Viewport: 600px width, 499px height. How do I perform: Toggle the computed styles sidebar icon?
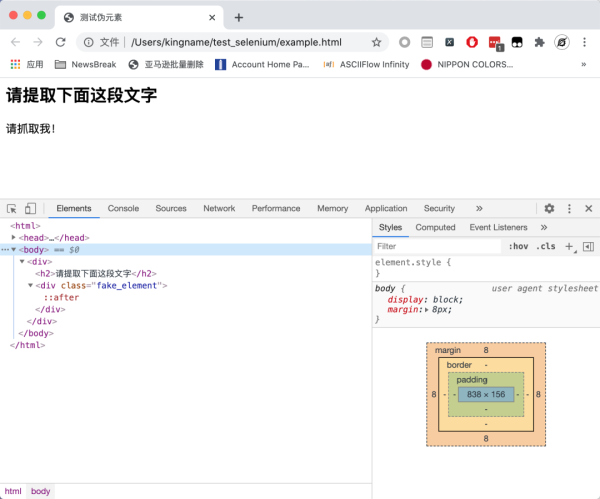[x=588, y=246]
